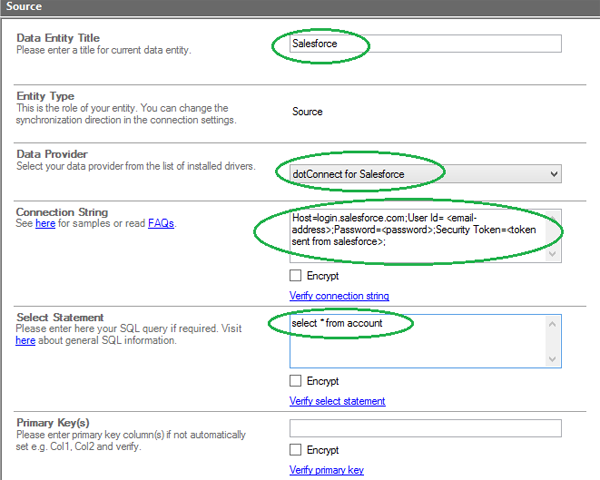Click Verify connection string link
Screen dimensions: 600x480
[x=339, y=296]
